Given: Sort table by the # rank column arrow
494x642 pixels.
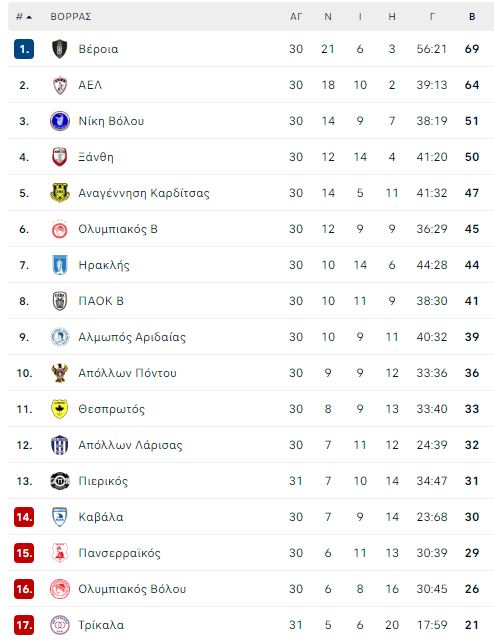Looking at the screenshot, I should point(24,17).
